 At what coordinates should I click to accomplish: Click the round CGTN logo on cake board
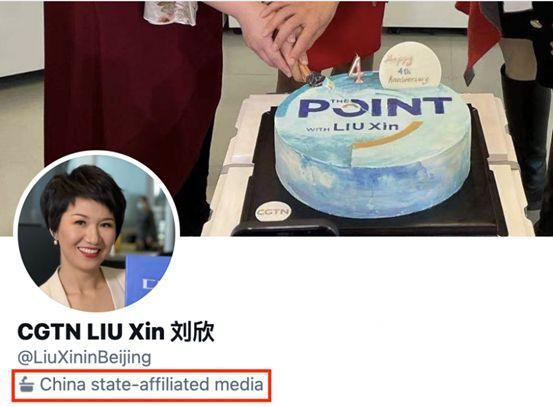coord(273,211)
